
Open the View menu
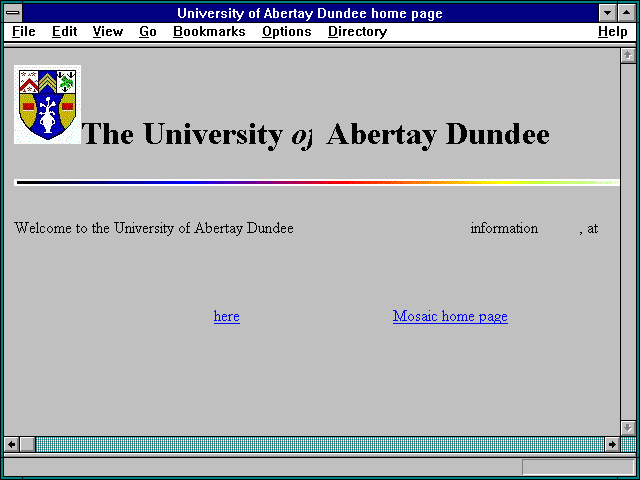pyautogui.click(x=107, y=31)
